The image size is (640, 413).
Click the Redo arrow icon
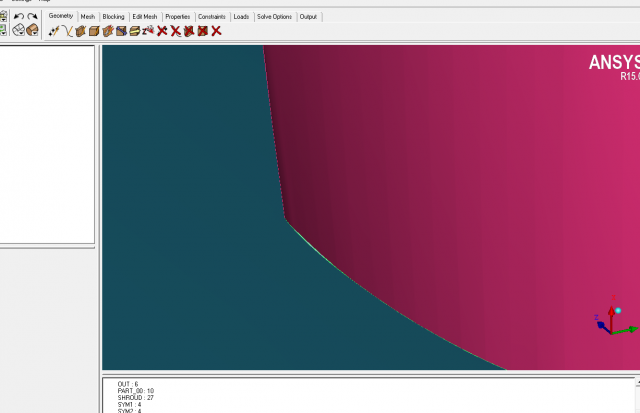coord(32,16)
